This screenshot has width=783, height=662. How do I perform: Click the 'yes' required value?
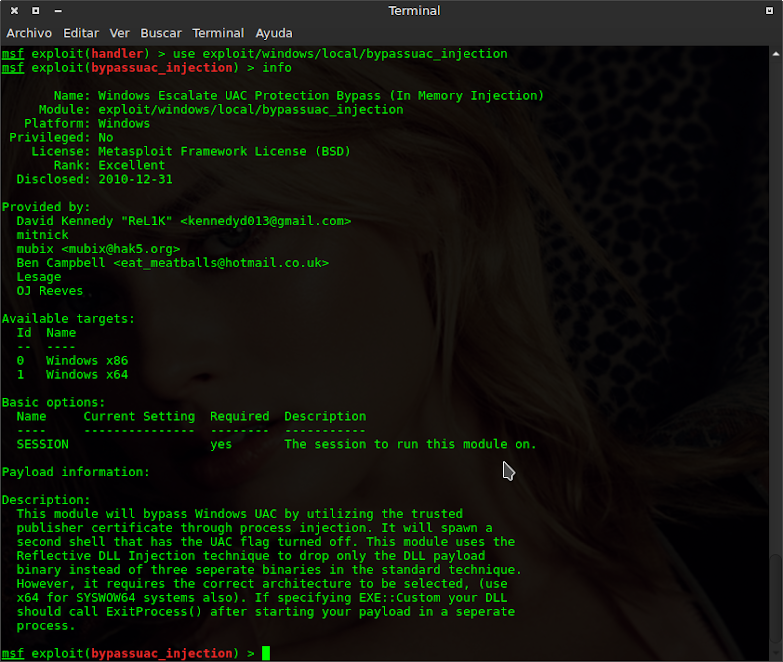tap(221, 444)
